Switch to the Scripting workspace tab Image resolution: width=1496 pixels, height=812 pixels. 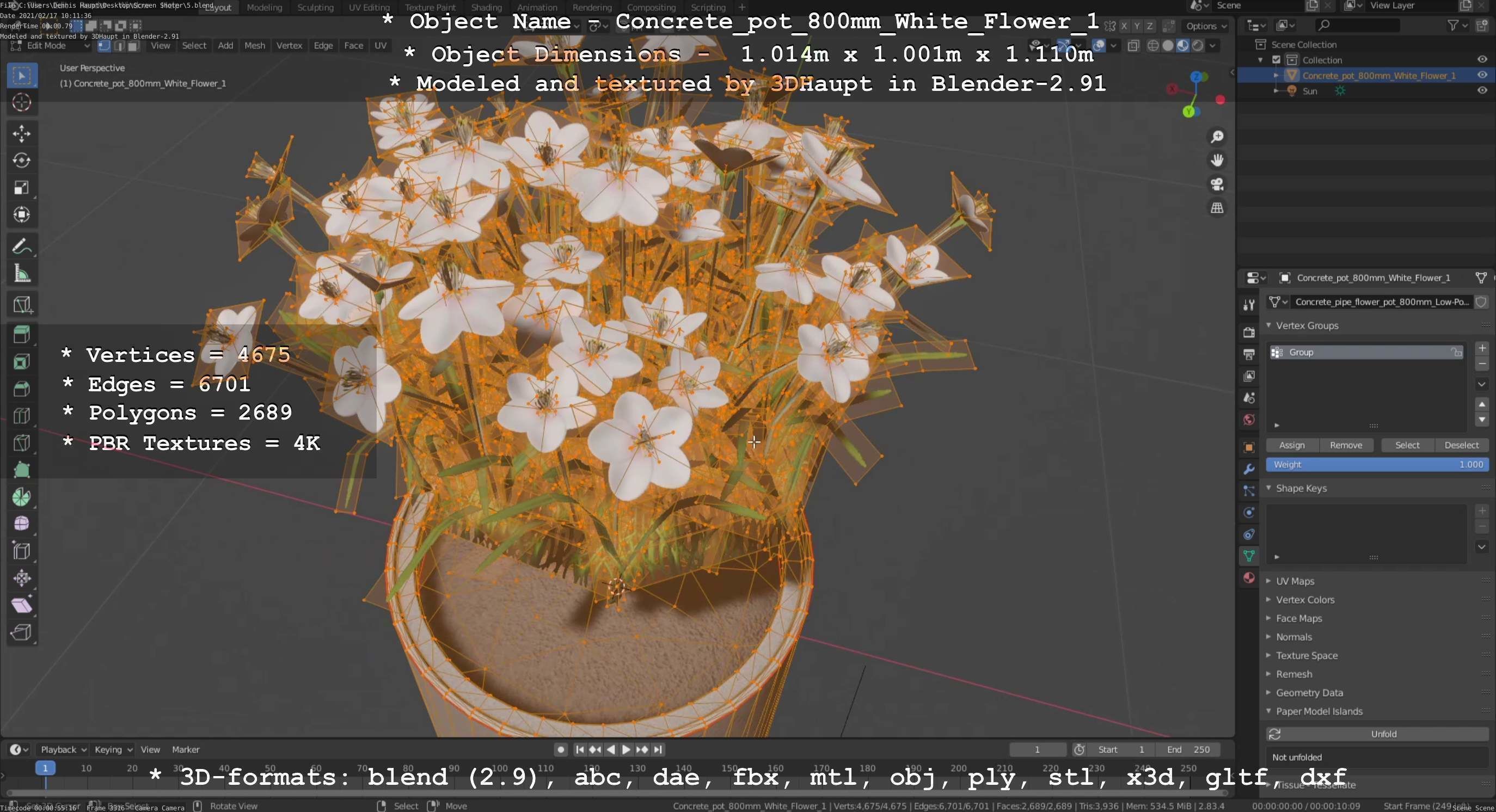[x=708, y=8]
